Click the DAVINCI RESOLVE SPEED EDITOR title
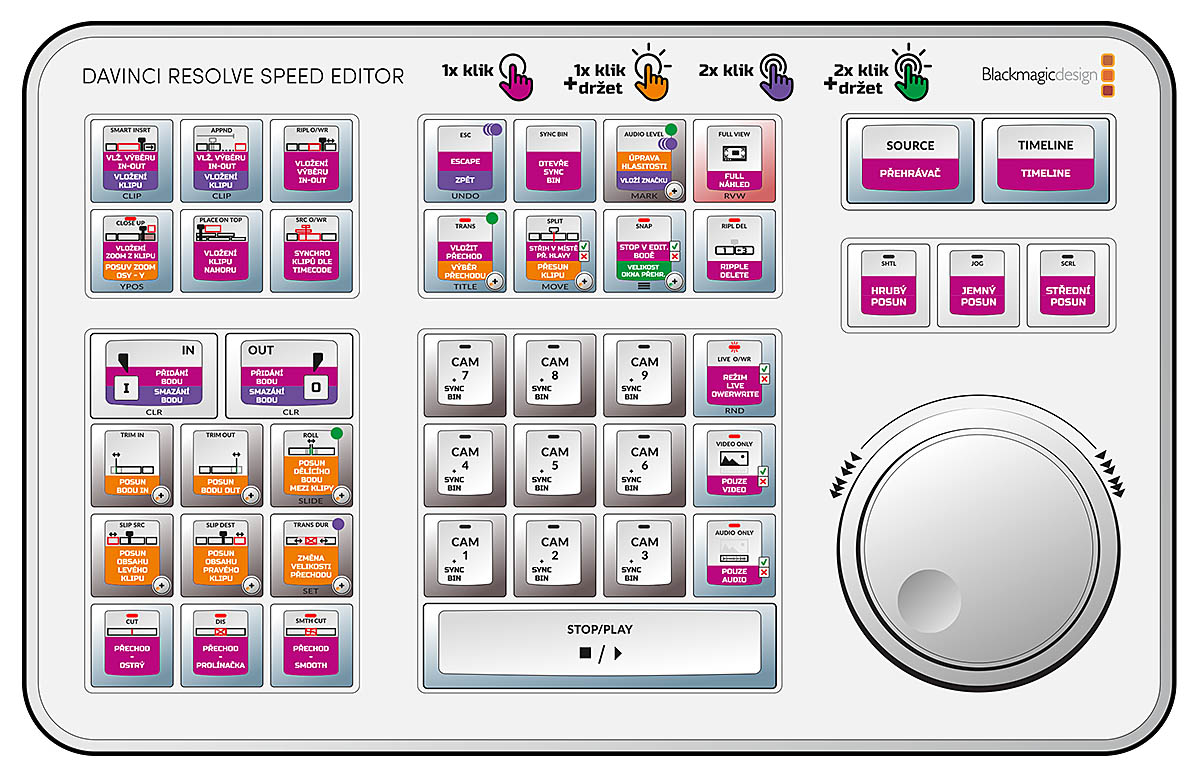 (243, 76)
